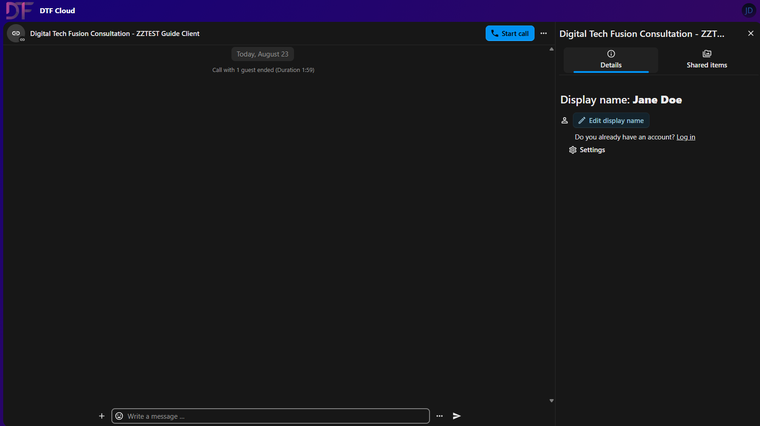Click the chat scrollbar up arrow

tap(551, 49)
